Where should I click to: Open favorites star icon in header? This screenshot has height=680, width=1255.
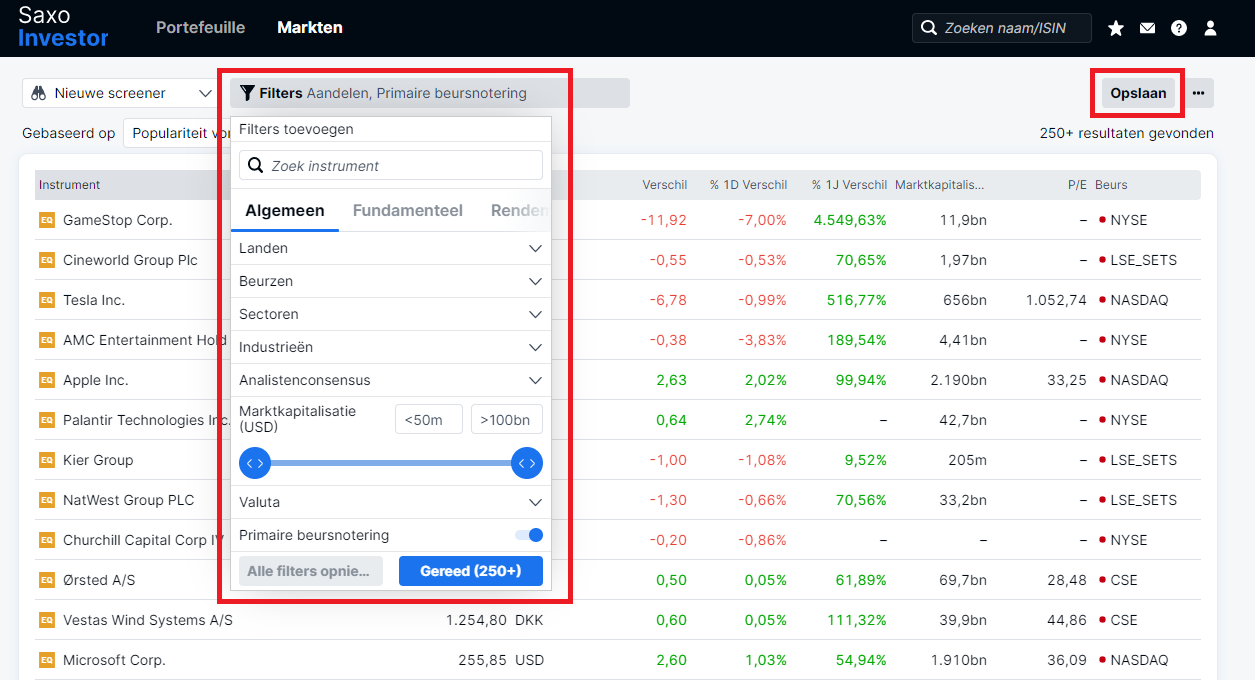click(1116, 28)
